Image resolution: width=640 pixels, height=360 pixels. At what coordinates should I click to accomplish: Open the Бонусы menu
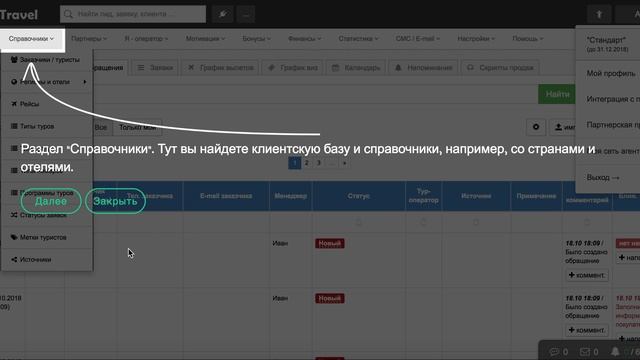click(x=256, y=39)
